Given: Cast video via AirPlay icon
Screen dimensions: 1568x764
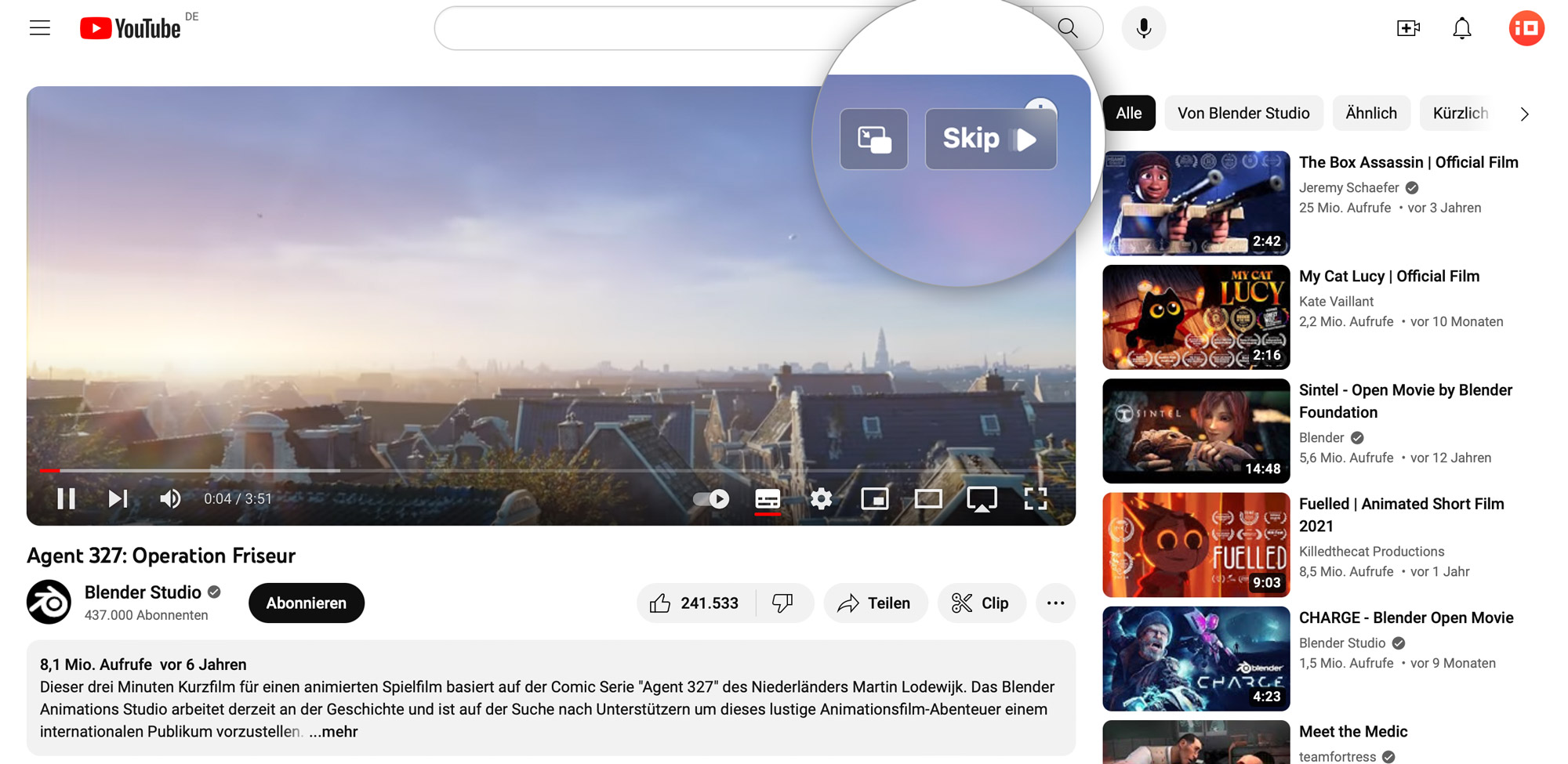Looking at the screenshot, I should click(x=982, y=499).
